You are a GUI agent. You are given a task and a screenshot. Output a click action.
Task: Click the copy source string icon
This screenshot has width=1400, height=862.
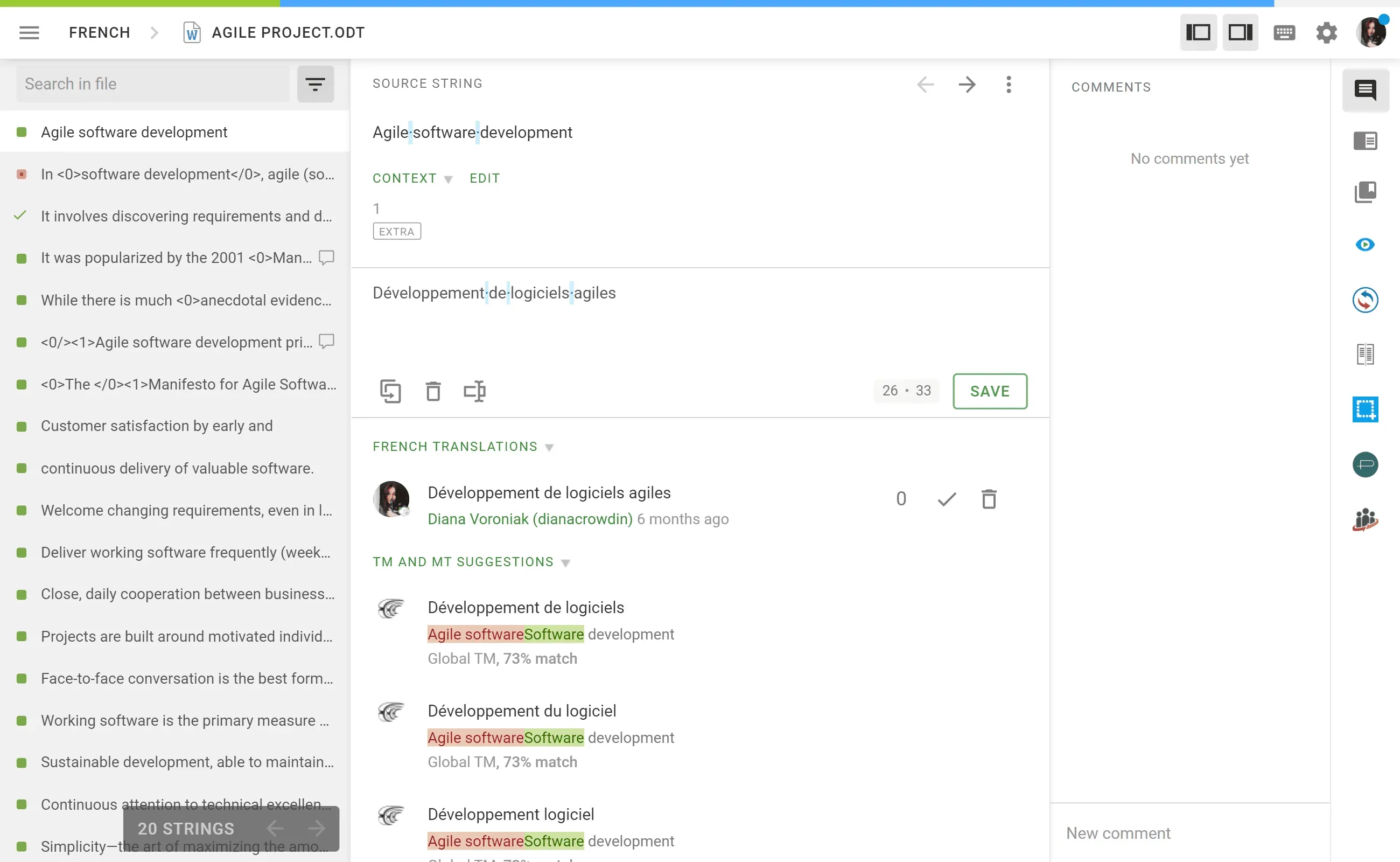390,391
